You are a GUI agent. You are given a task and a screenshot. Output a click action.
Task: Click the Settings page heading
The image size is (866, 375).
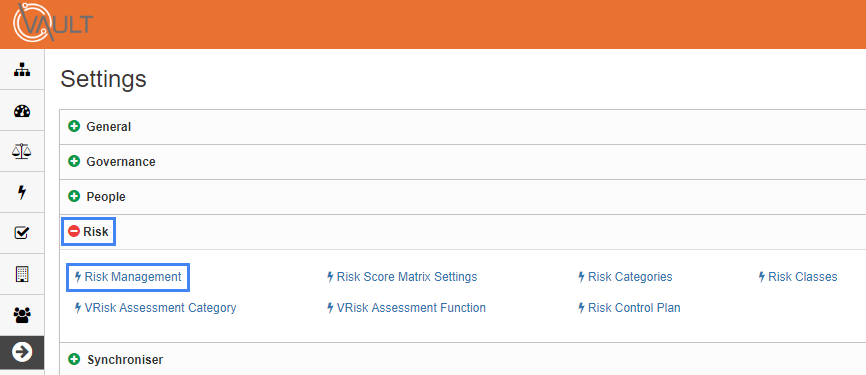coord(103,79)
